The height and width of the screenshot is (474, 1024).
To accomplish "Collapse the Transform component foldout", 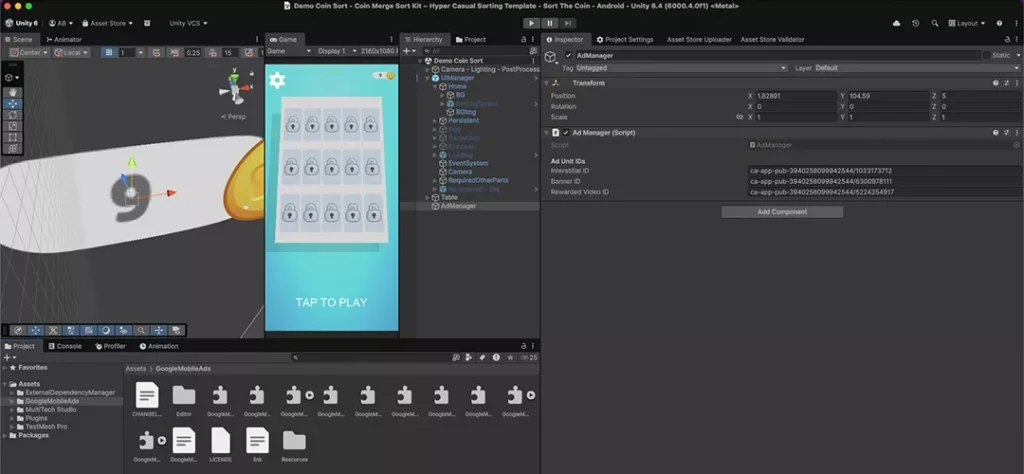I will pos(546,83).
